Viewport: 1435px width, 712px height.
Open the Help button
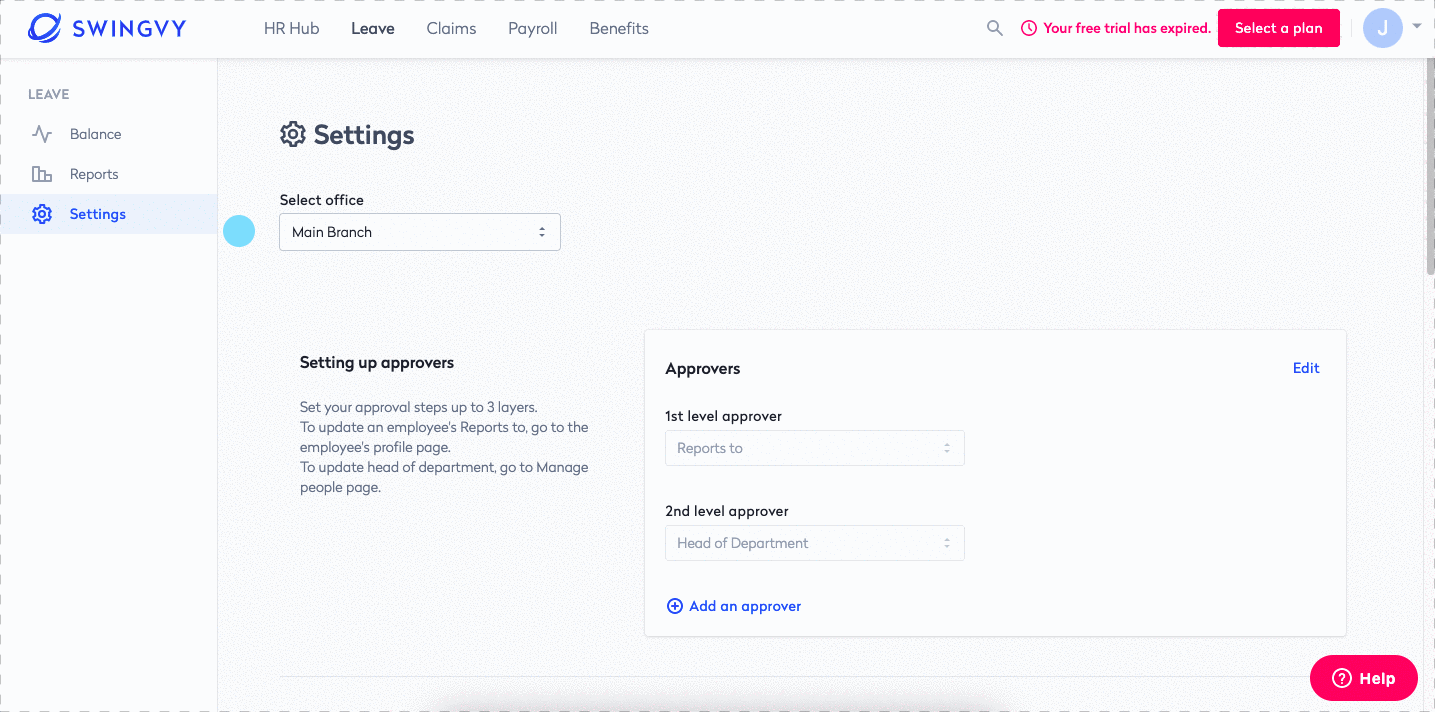click(1364, 678)
